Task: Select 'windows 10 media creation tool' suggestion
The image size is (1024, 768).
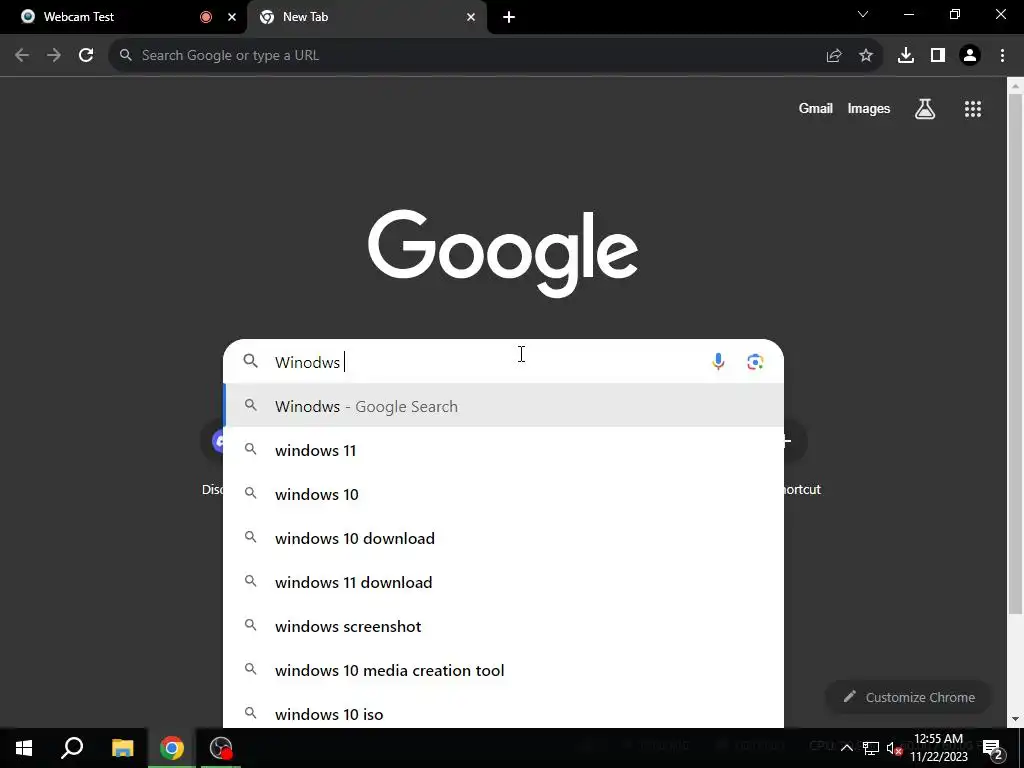Action: pos(504,670)
